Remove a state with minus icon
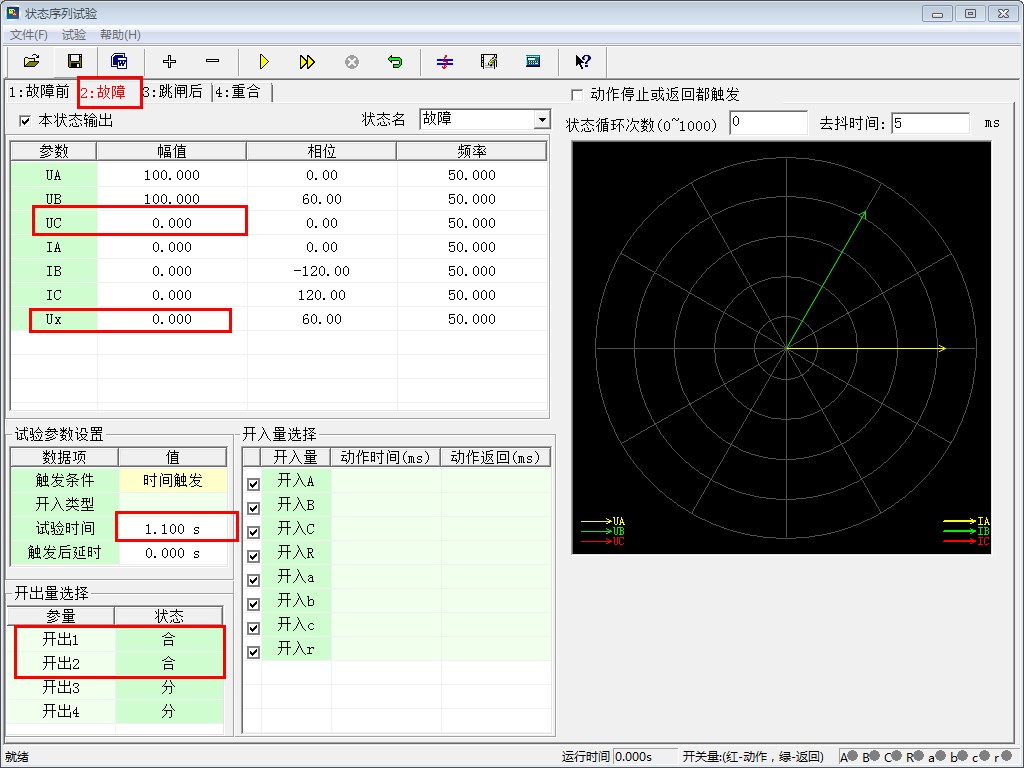 pos(212,61)
